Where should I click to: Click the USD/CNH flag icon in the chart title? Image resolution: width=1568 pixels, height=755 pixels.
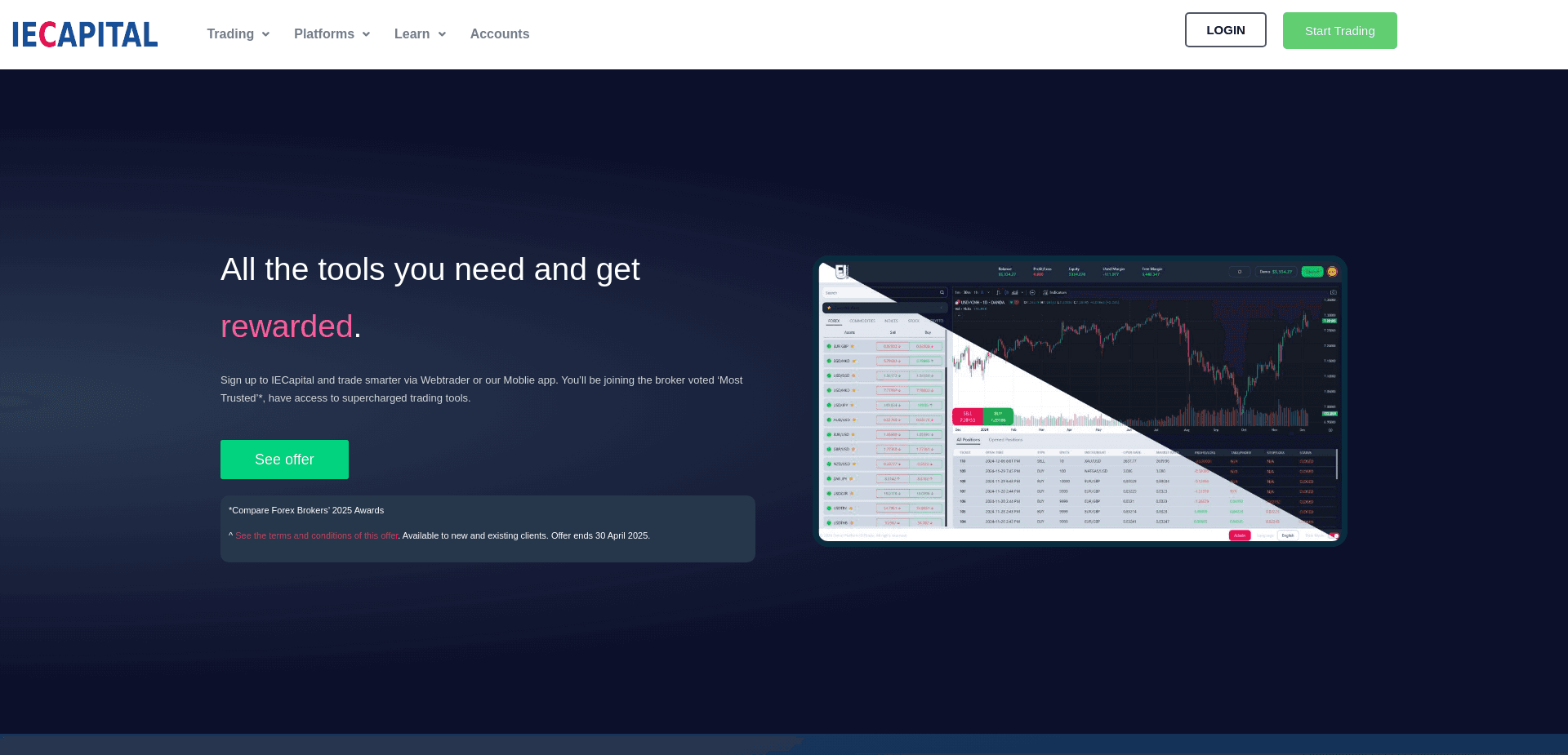(x=957, y=302)
